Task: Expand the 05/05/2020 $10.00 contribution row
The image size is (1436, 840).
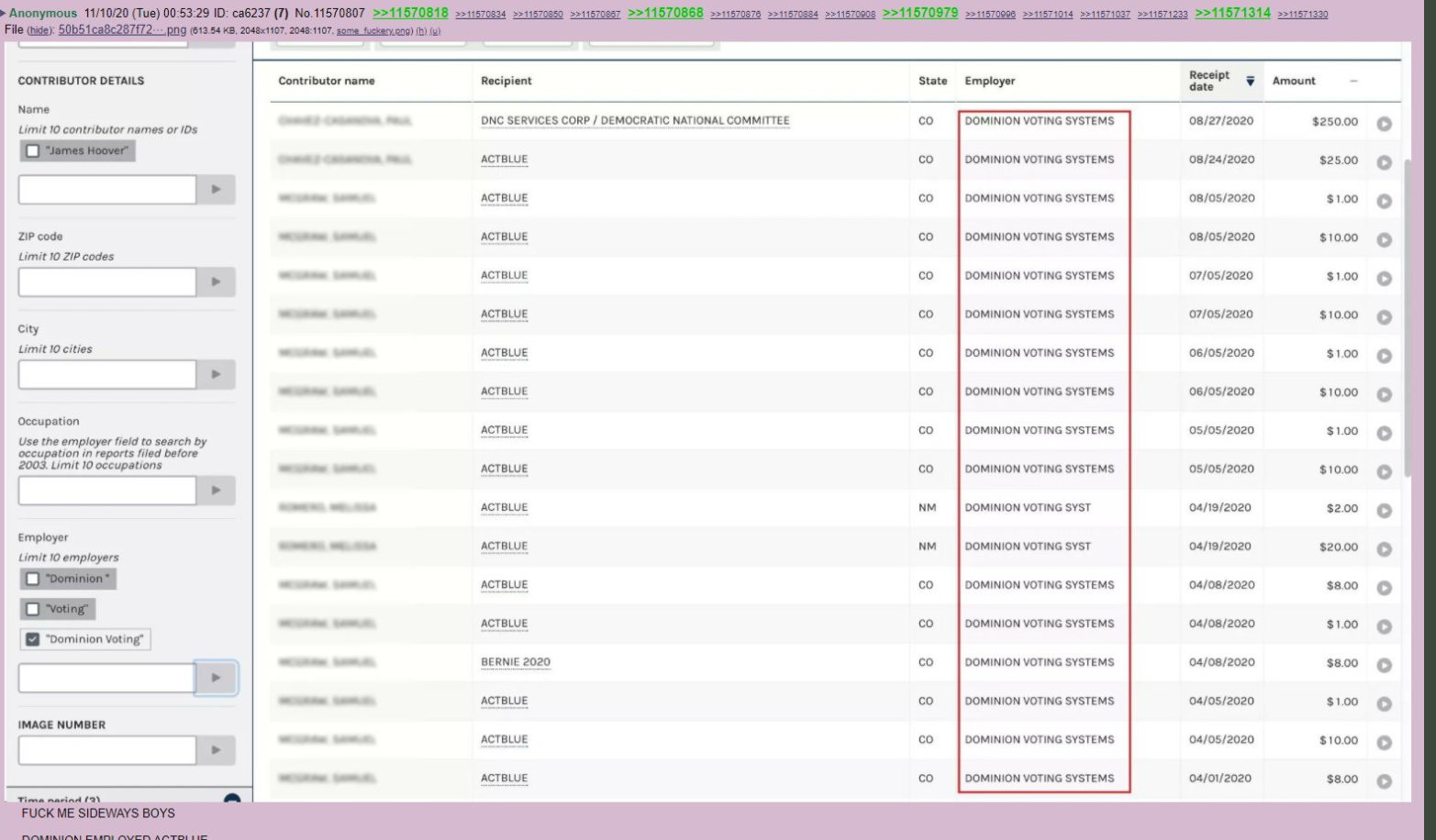Action: [x=1384, y=471]
